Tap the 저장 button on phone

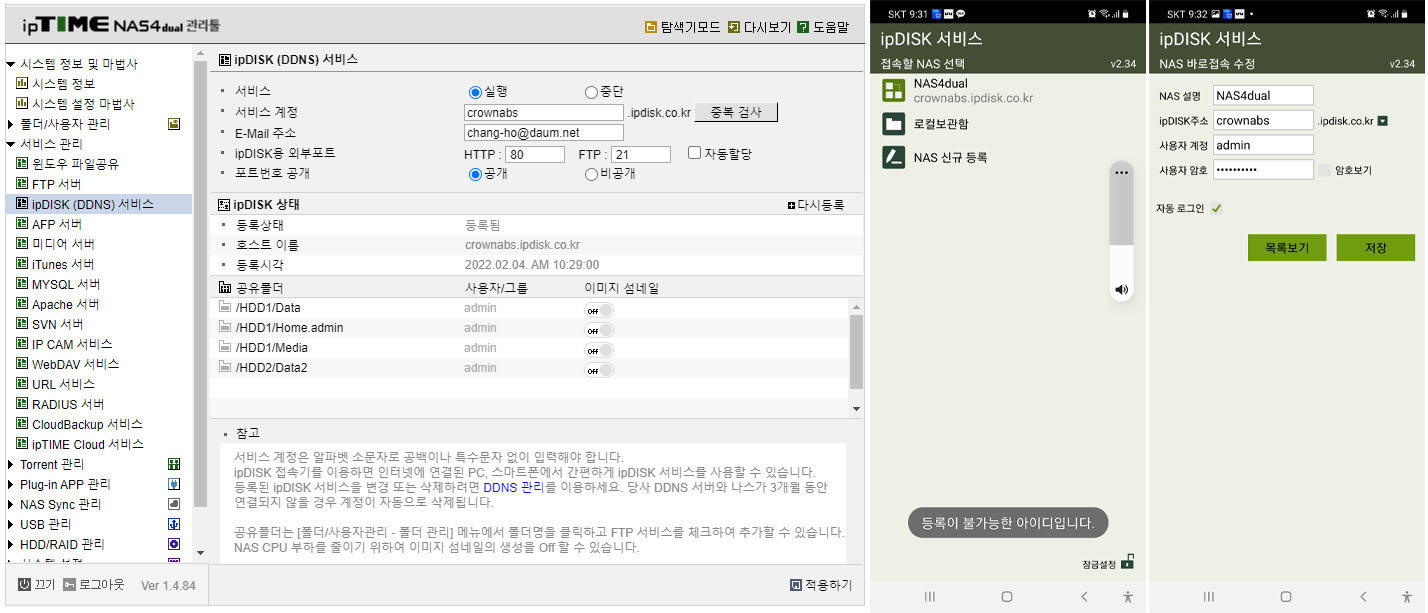(x=1375, y=248)
